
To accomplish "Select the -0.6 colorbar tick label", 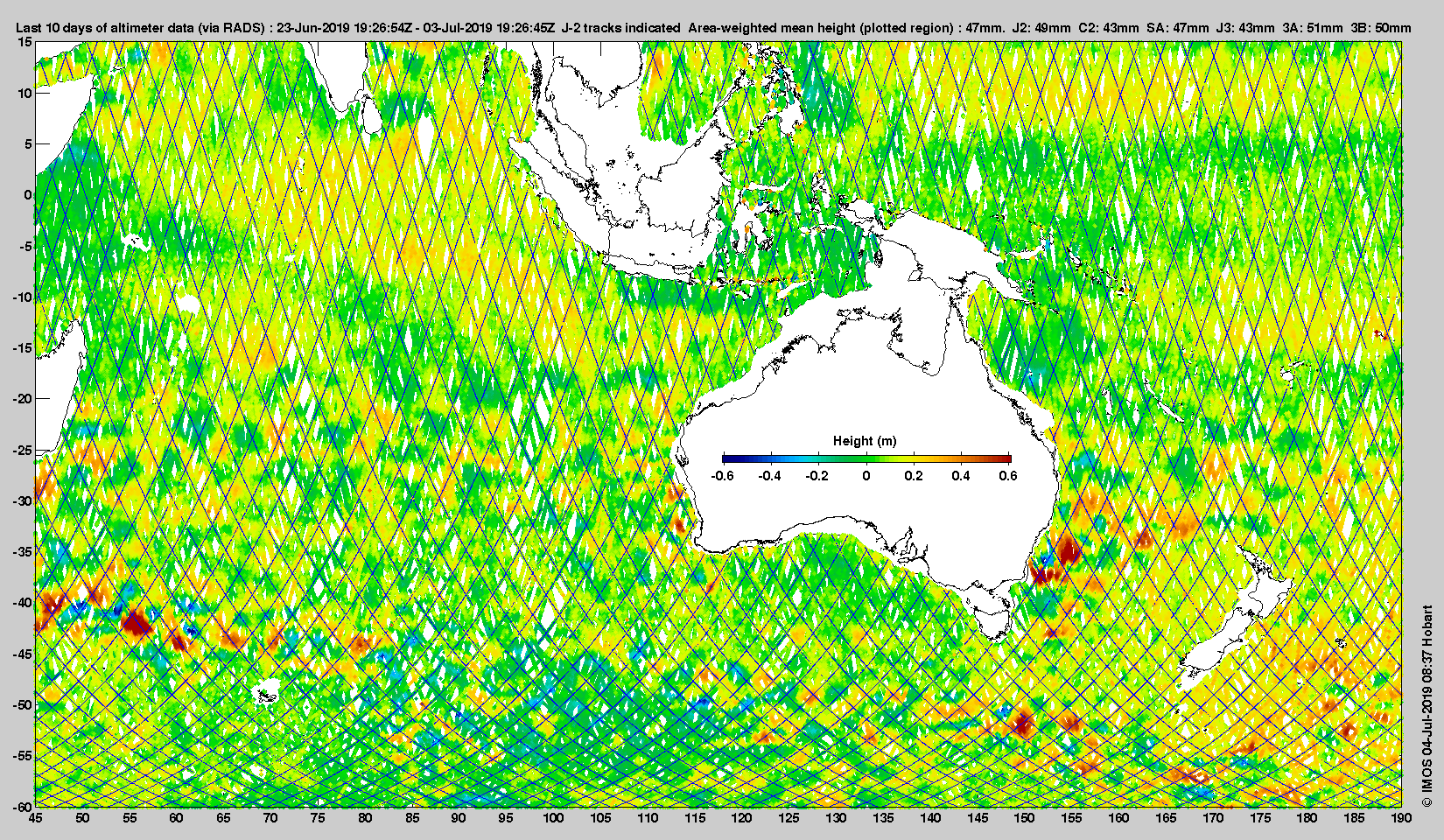I will (x=722, y=476).
